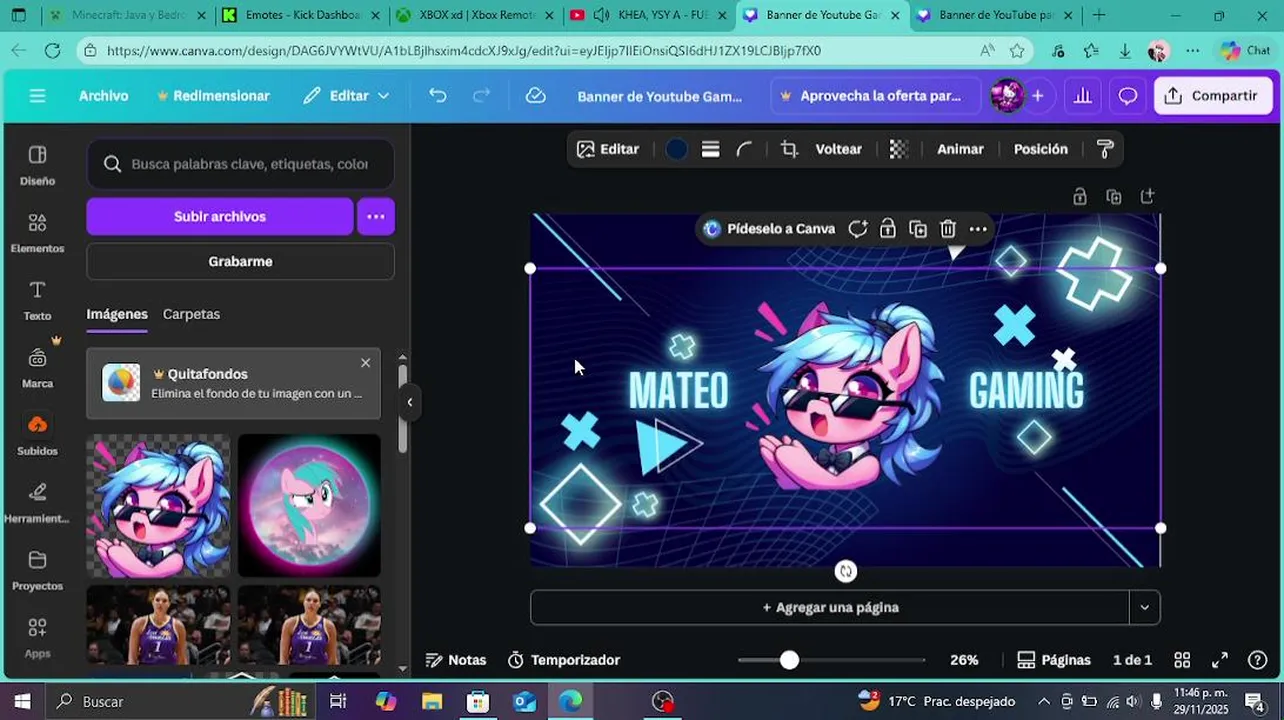Switch to the Imágenes tab

(117, 314)
